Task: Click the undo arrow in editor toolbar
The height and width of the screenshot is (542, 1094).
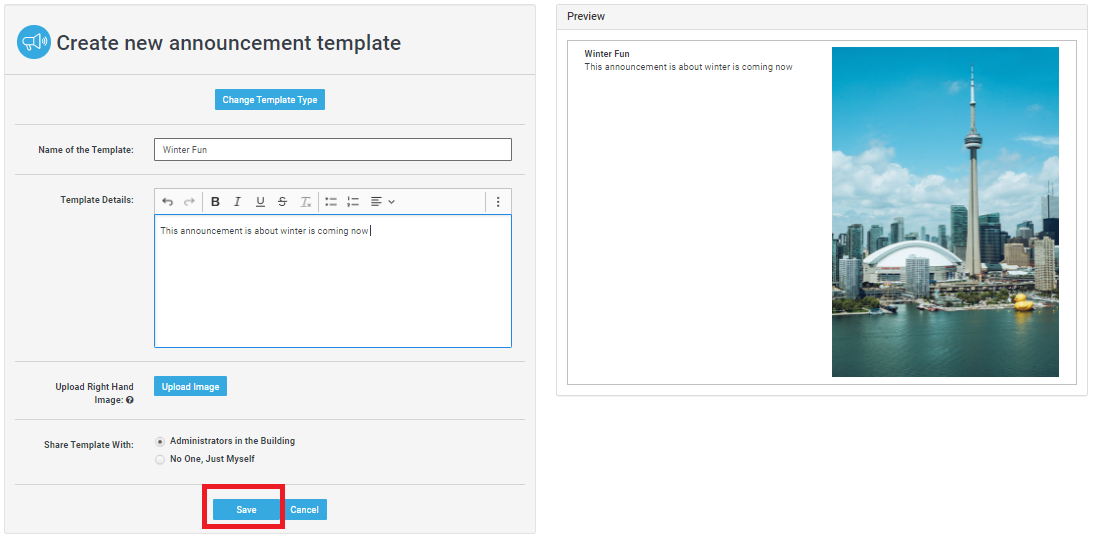Action: coord(167,202)
